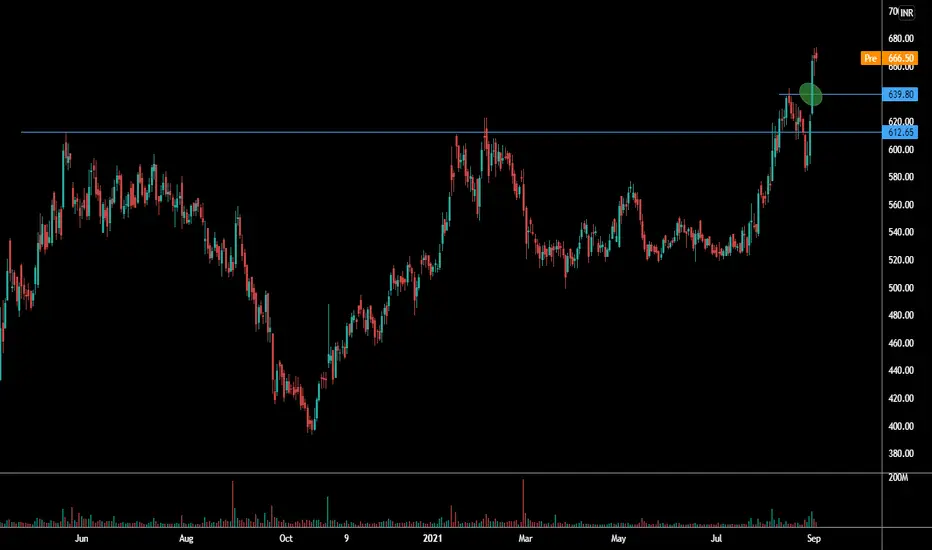Click the 380.00 price axis label
Image resolution: width=932 pixels, height=550 pixels.
tap(900, 454)
